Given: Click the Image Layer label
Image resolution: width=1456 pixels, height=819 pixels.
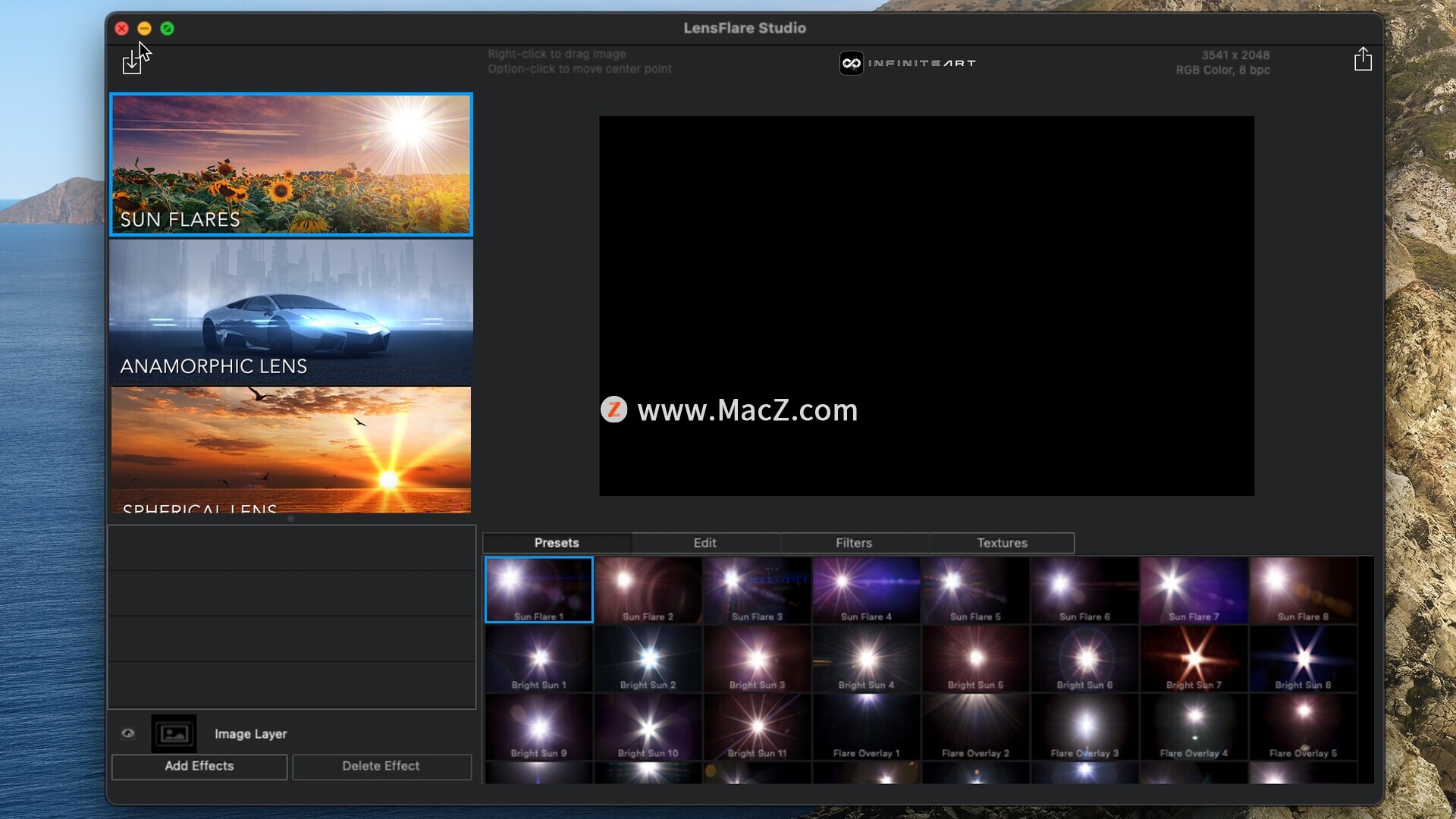Looking at the screenshot, I should pyautogui.click(x=250, y=734).
